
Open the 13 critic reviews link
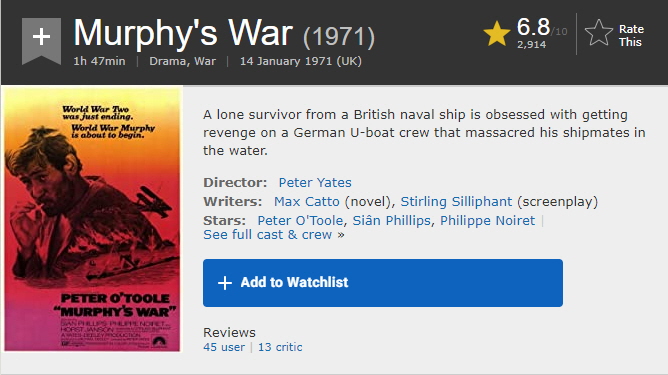pyautogui.click(x=280, y=347)
